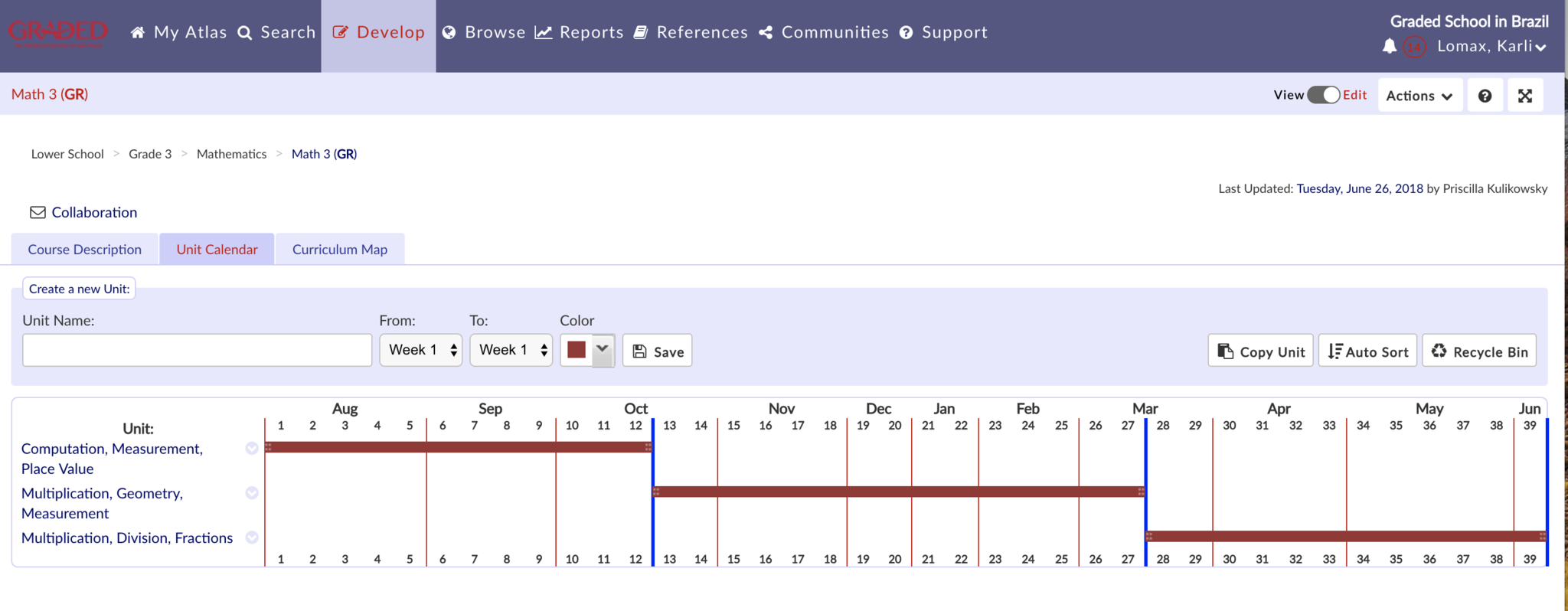The height and width of the screenshot is (611, 1568).
Task: Open the Recycle Bin
Action: coord(1478,351)
